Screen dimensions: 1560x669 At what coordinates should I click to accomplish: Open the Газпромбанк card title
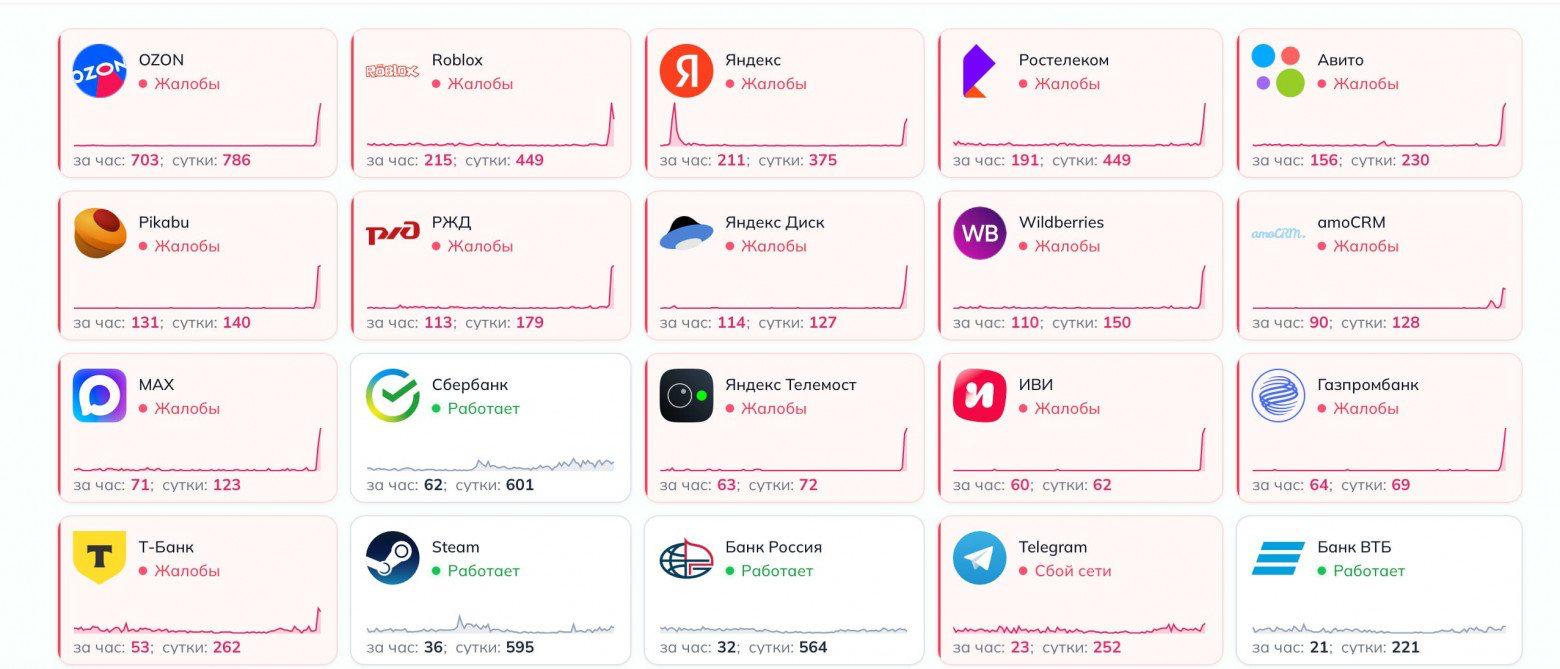click(1368, 385)
